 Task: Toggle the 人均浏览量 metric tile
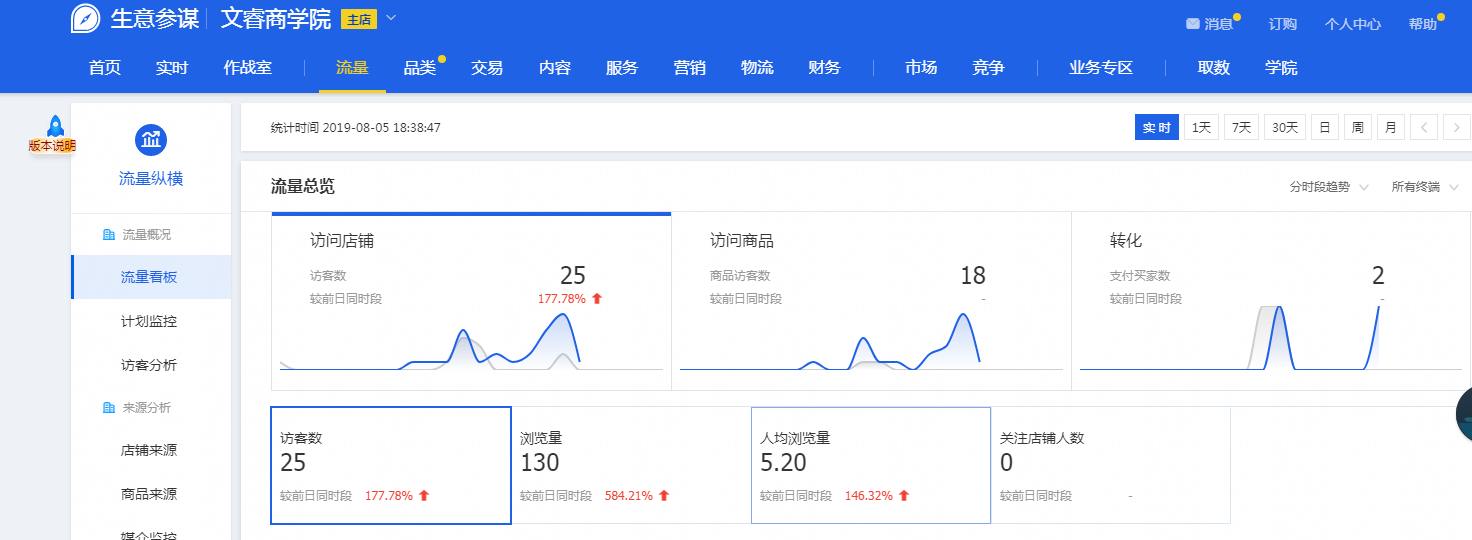click(x=871, y=465)
